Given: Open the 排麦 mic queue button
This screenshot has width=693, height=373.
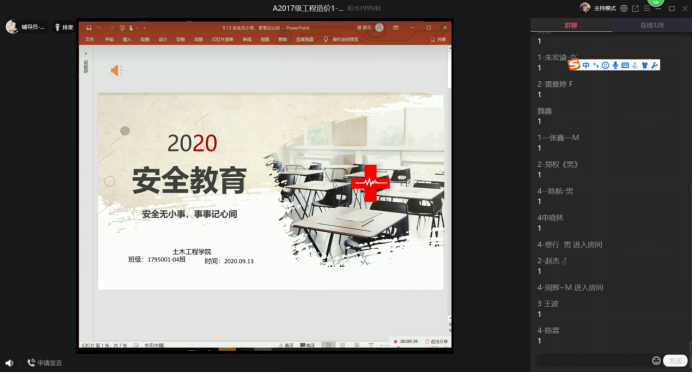Looking at the screenshot, I should click(x=64, y=27).
